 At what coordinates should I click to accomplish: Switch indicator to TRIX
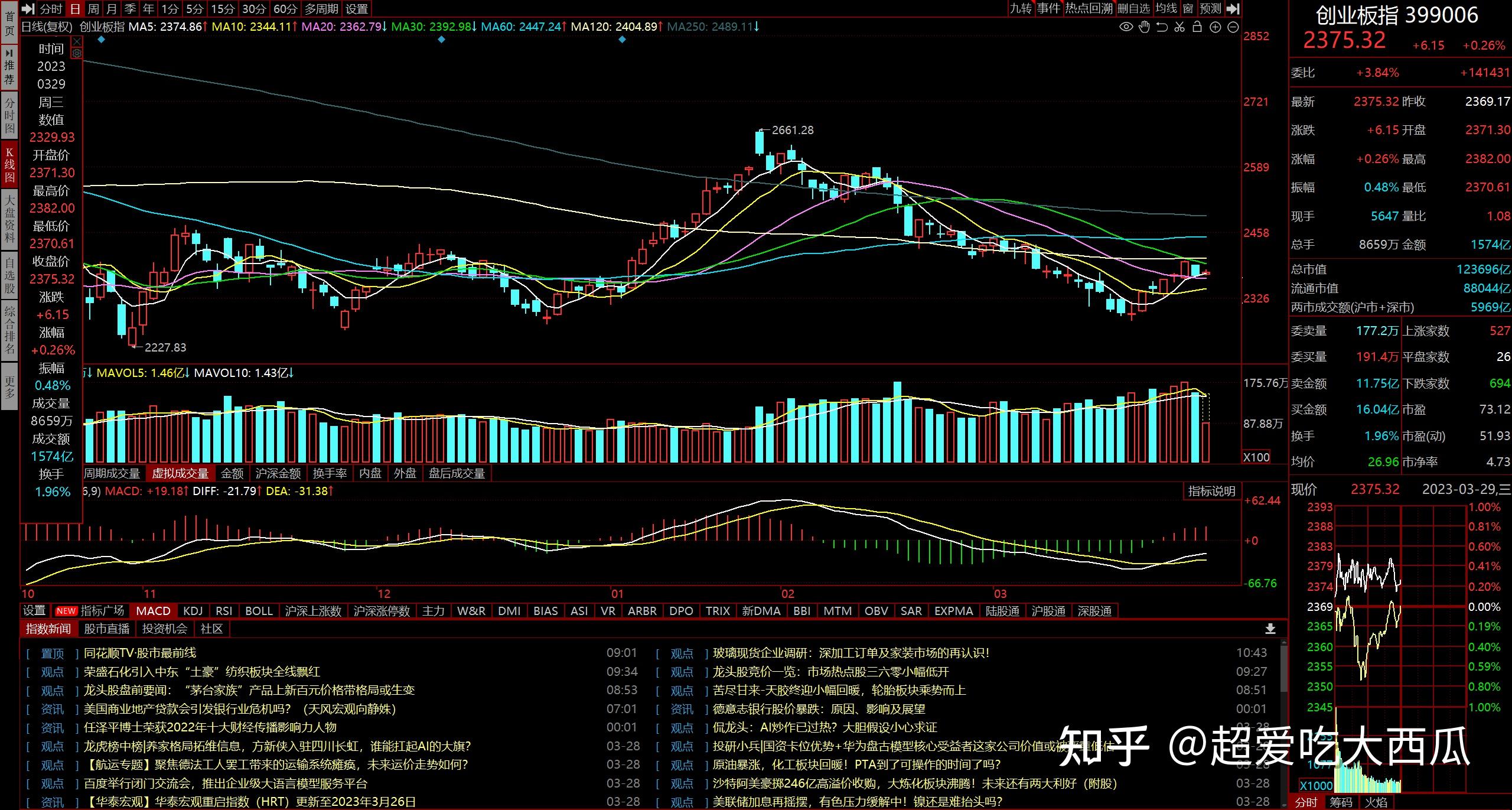click(x=718, y=611)
